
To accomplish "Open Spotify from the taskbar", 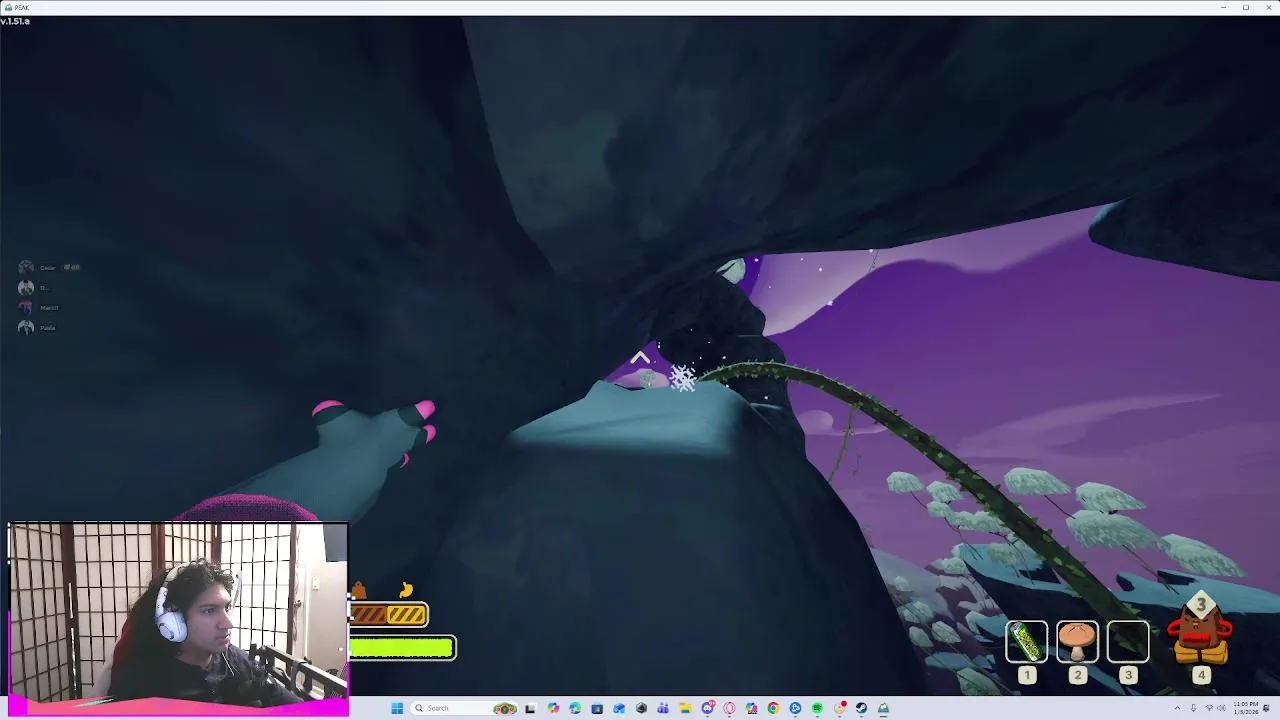I will [x=817, y=709].
